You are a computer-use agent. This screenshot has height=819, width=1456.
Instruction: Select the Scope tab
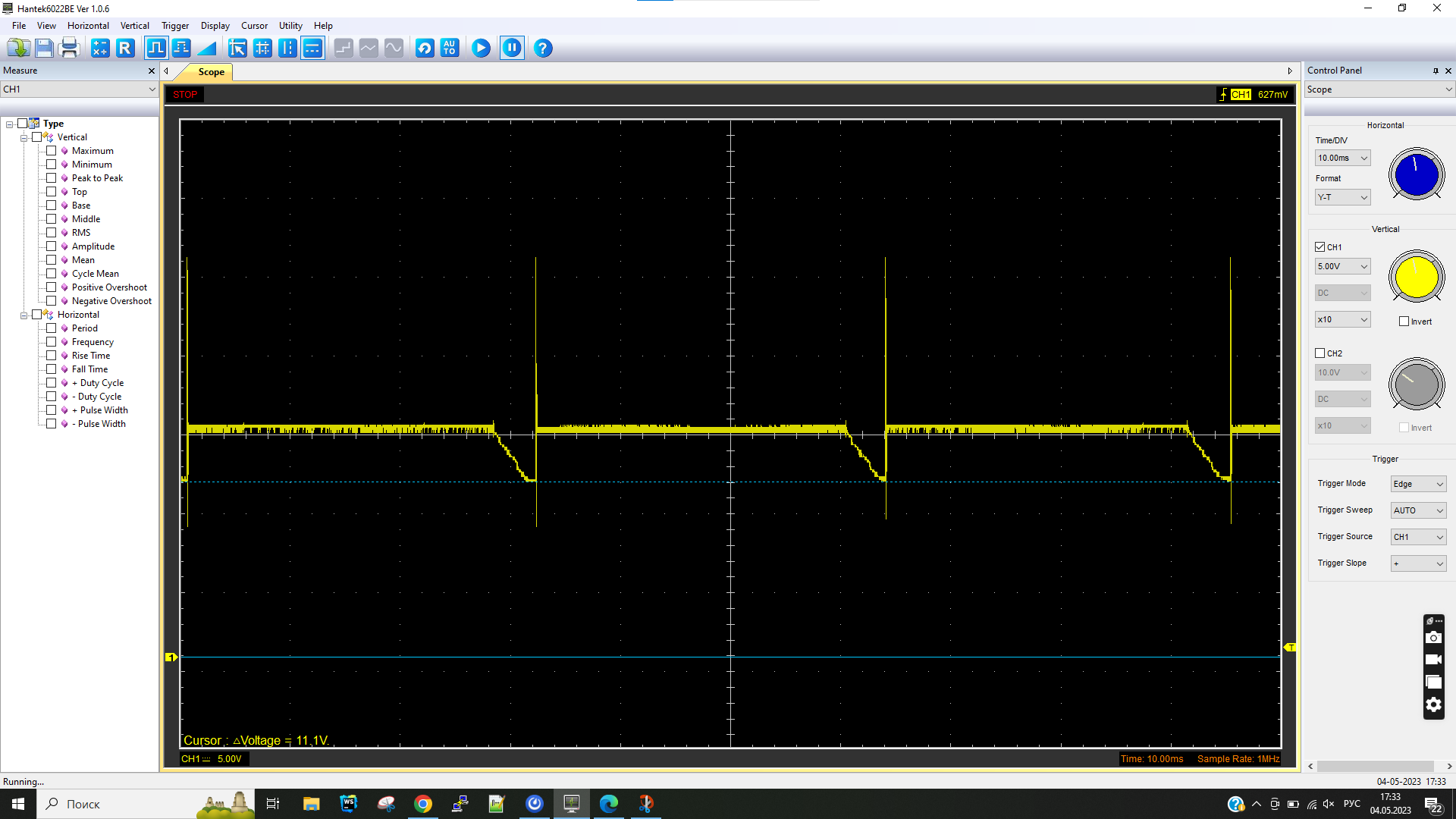[211, 72]
